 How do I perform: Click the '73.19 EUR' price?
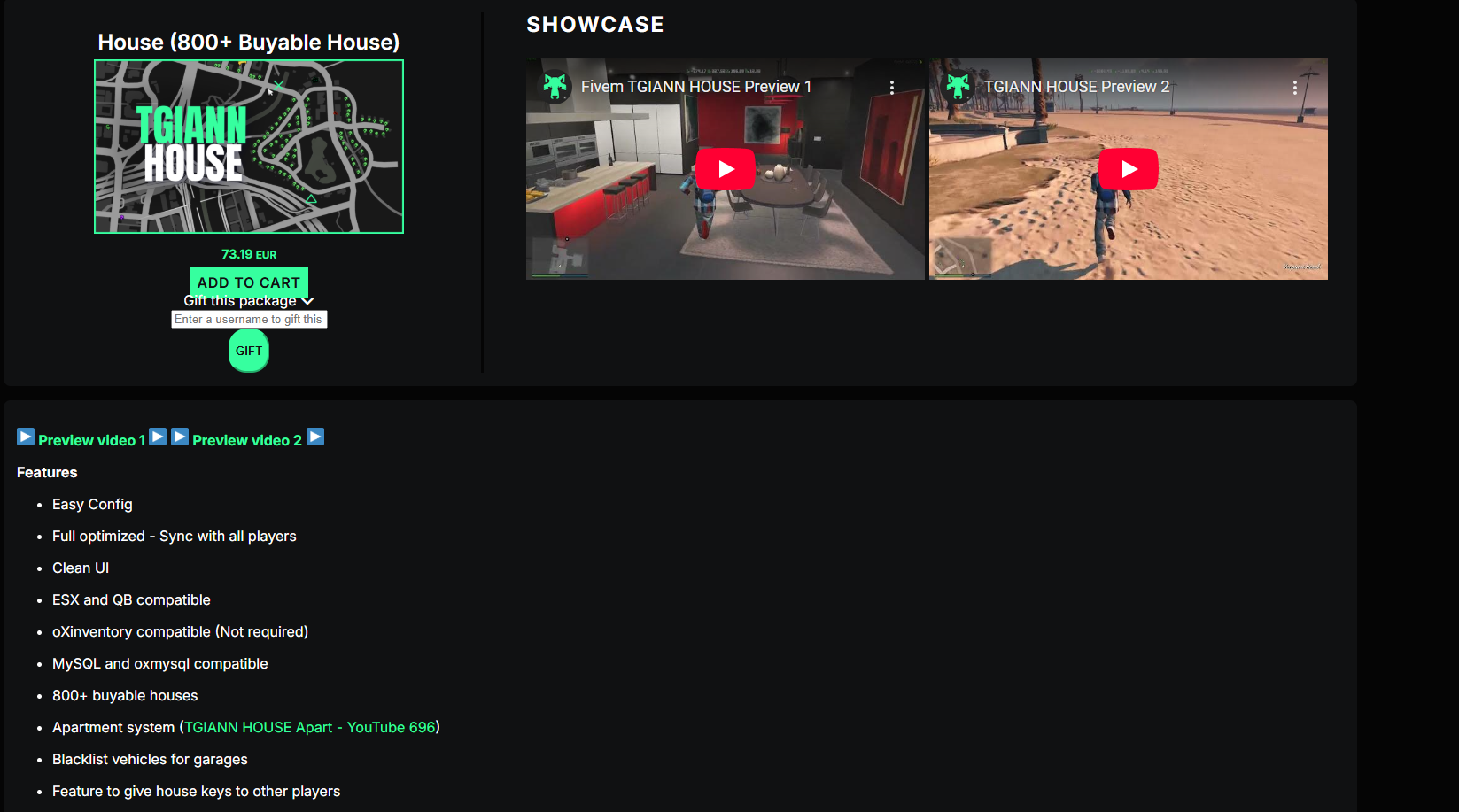click(249, 254)
